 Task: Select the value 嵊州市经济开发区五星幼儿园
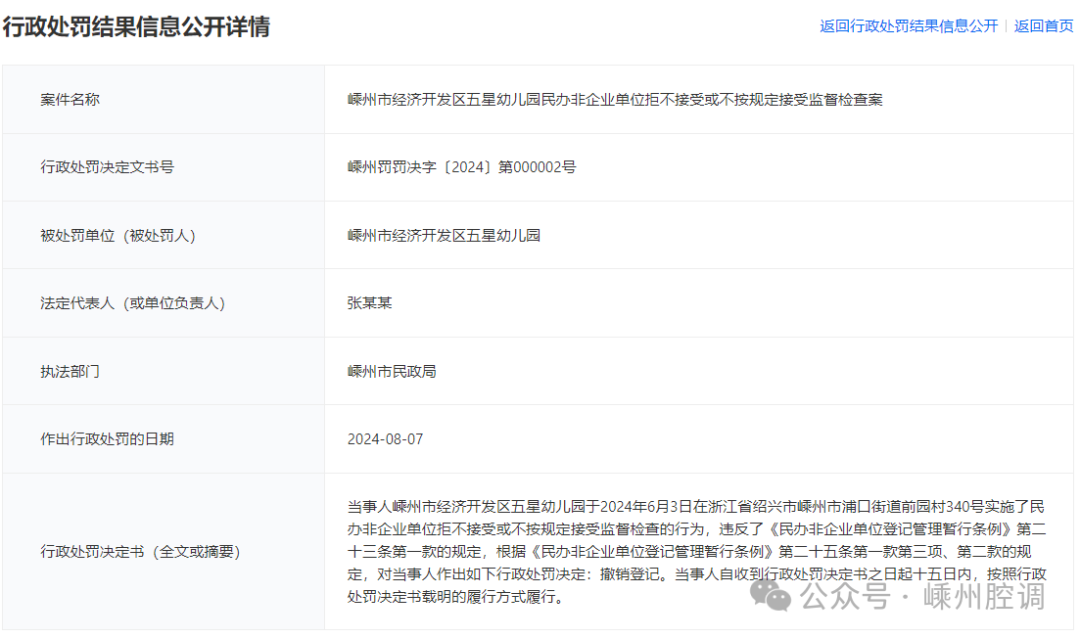[444, 235]
